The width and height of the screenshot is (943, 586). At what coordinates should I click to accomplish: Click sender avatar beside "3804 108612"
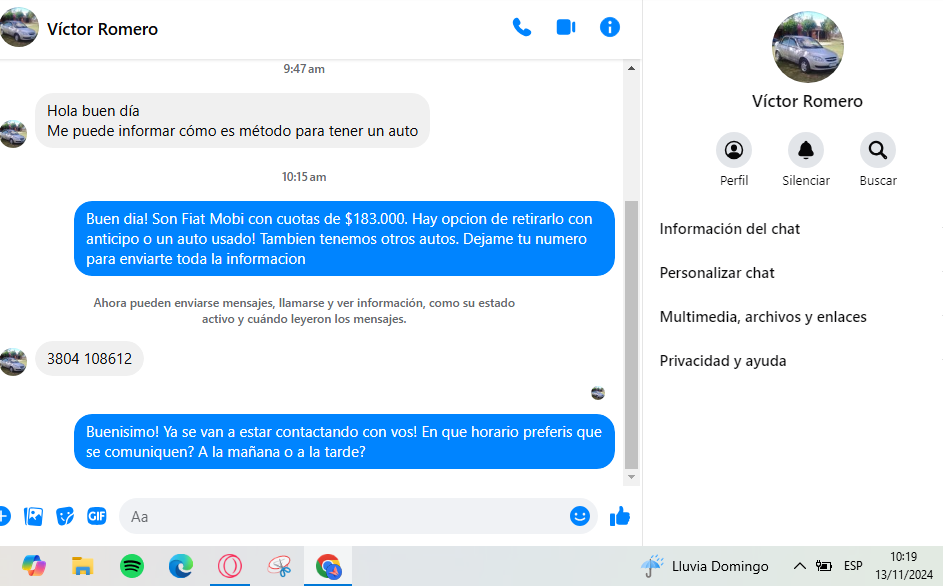[13, 362]
